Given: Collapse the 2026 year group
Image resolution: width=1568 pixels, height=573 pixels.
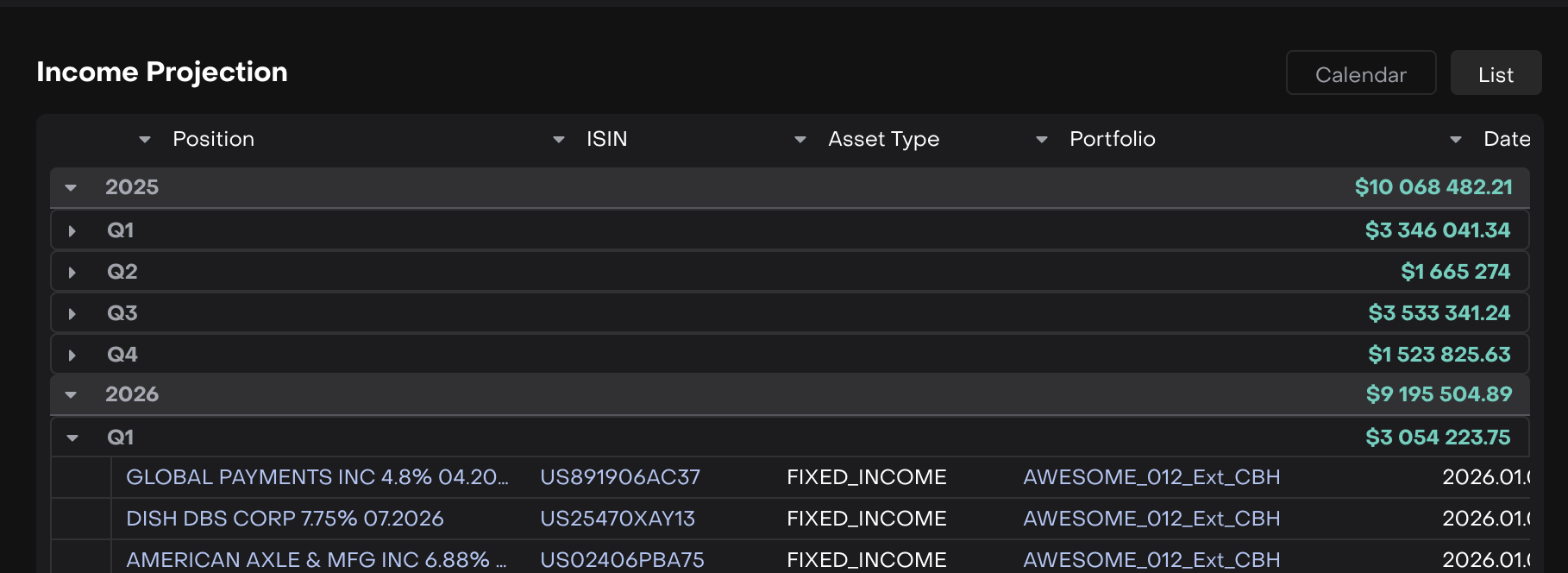Looking at the screenshot, I should click(72, 395).
